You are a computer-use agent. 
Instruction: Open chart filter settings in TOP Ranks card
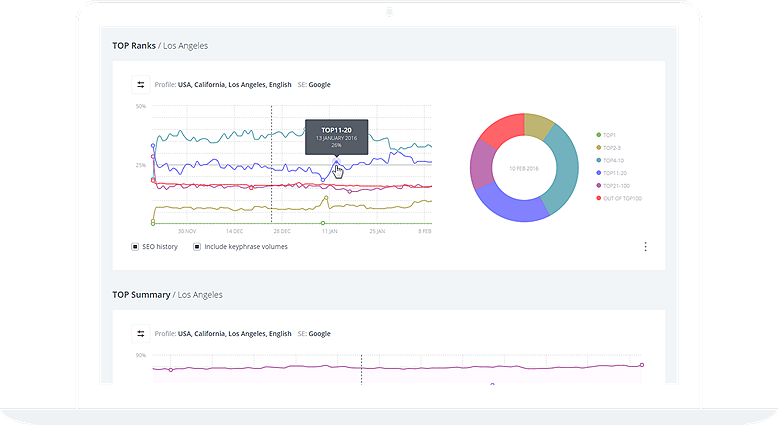click(140, 85)
